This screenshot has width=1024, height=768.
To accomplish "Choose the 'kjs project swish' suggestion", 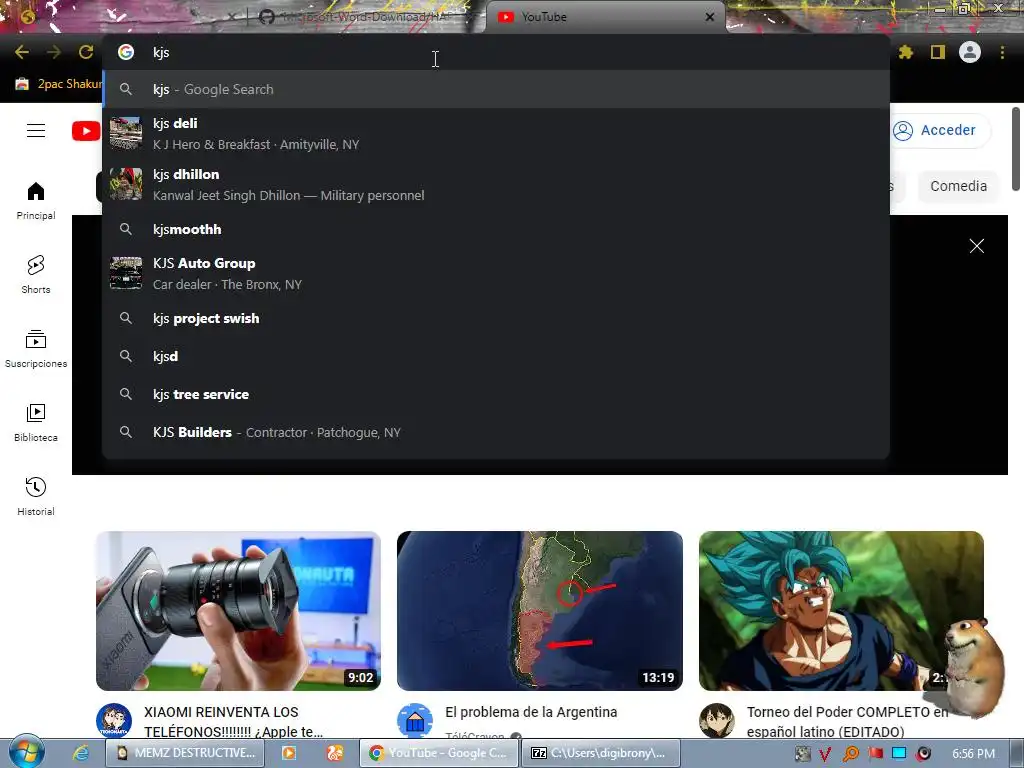I will (496, 318).
